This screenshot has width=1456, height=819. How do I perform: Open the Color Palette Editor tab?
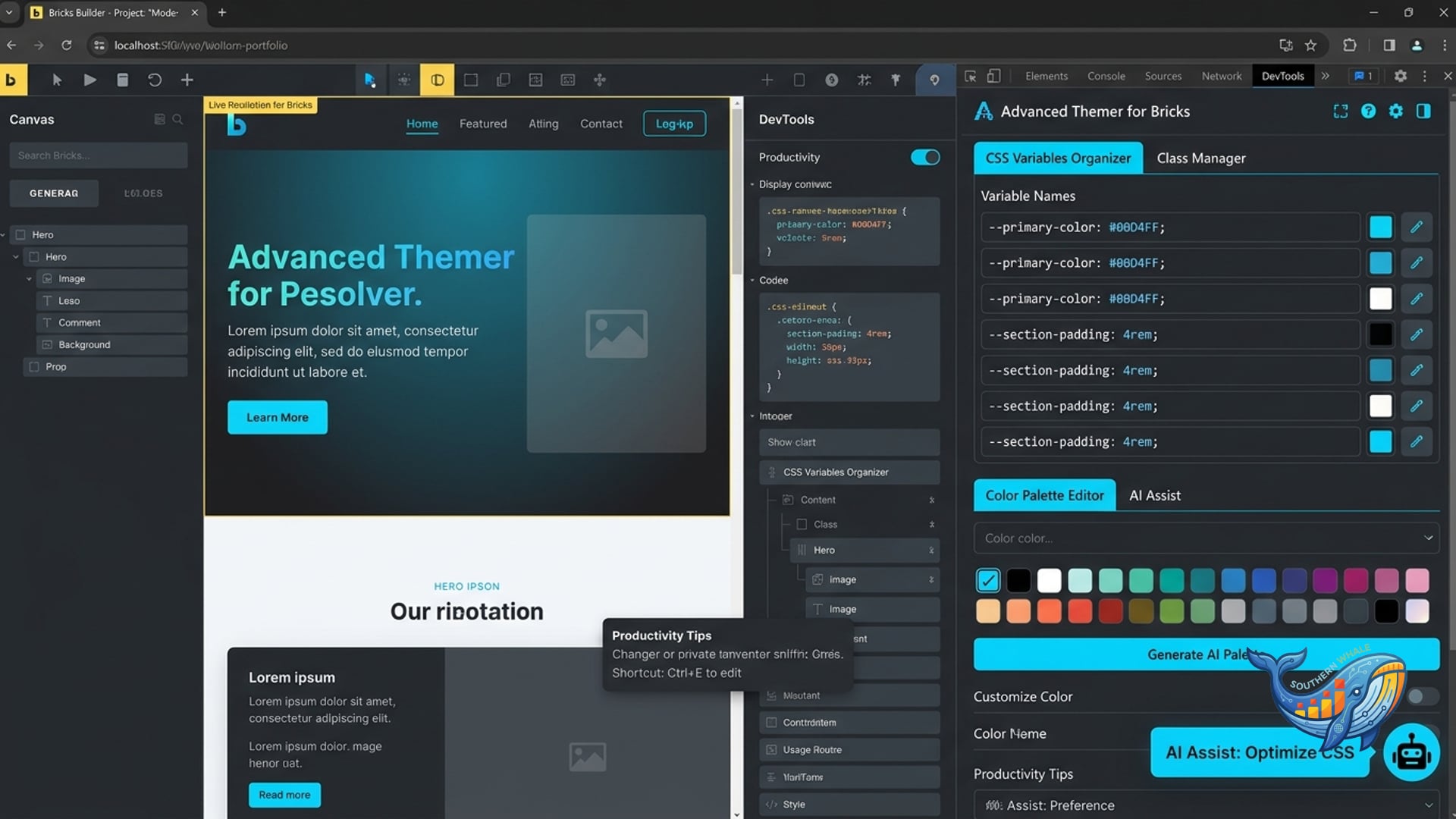1044,495
